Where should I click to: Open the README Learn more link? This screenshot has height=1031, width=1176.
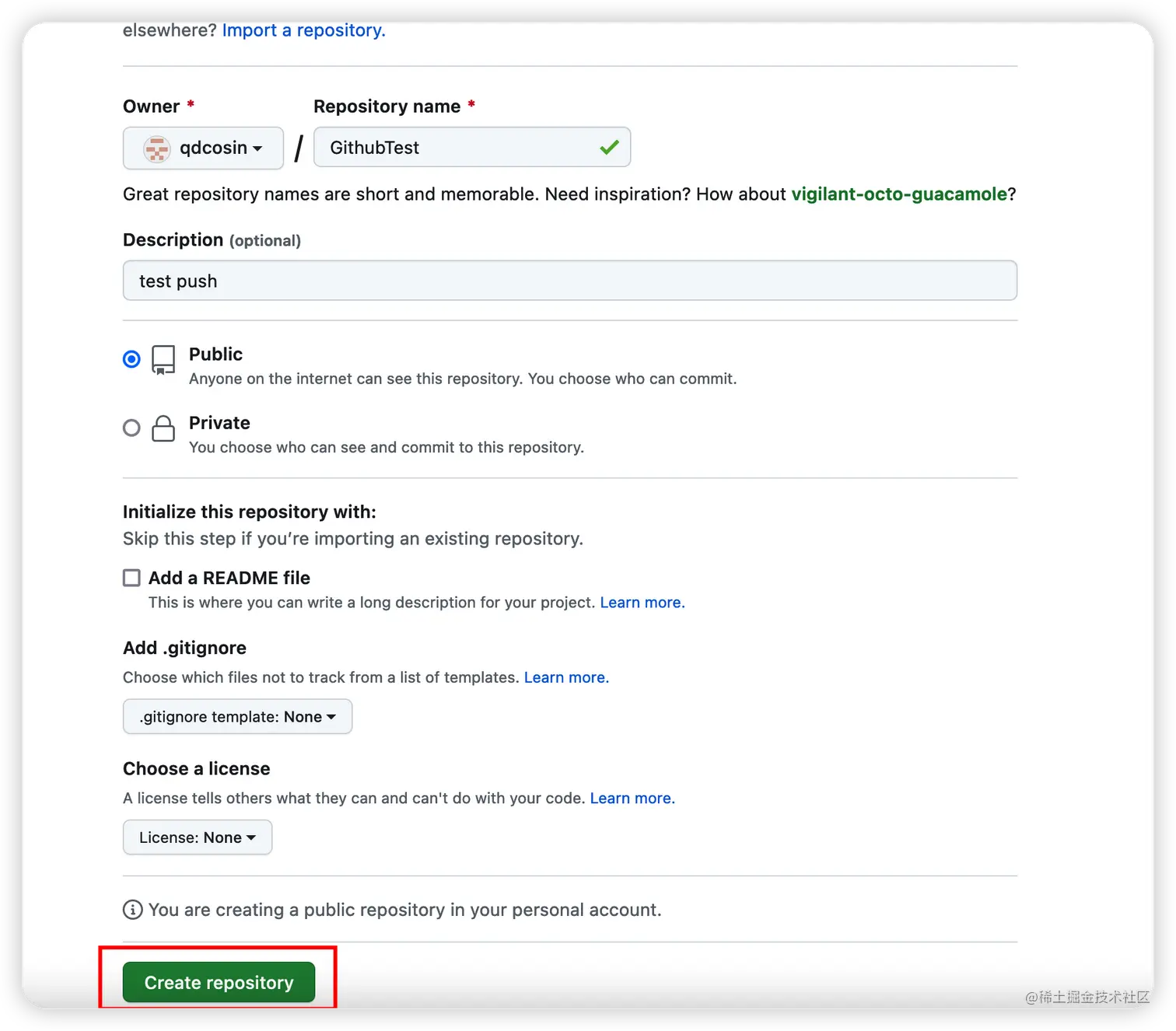pyautogui.click(x=642, y=603)
